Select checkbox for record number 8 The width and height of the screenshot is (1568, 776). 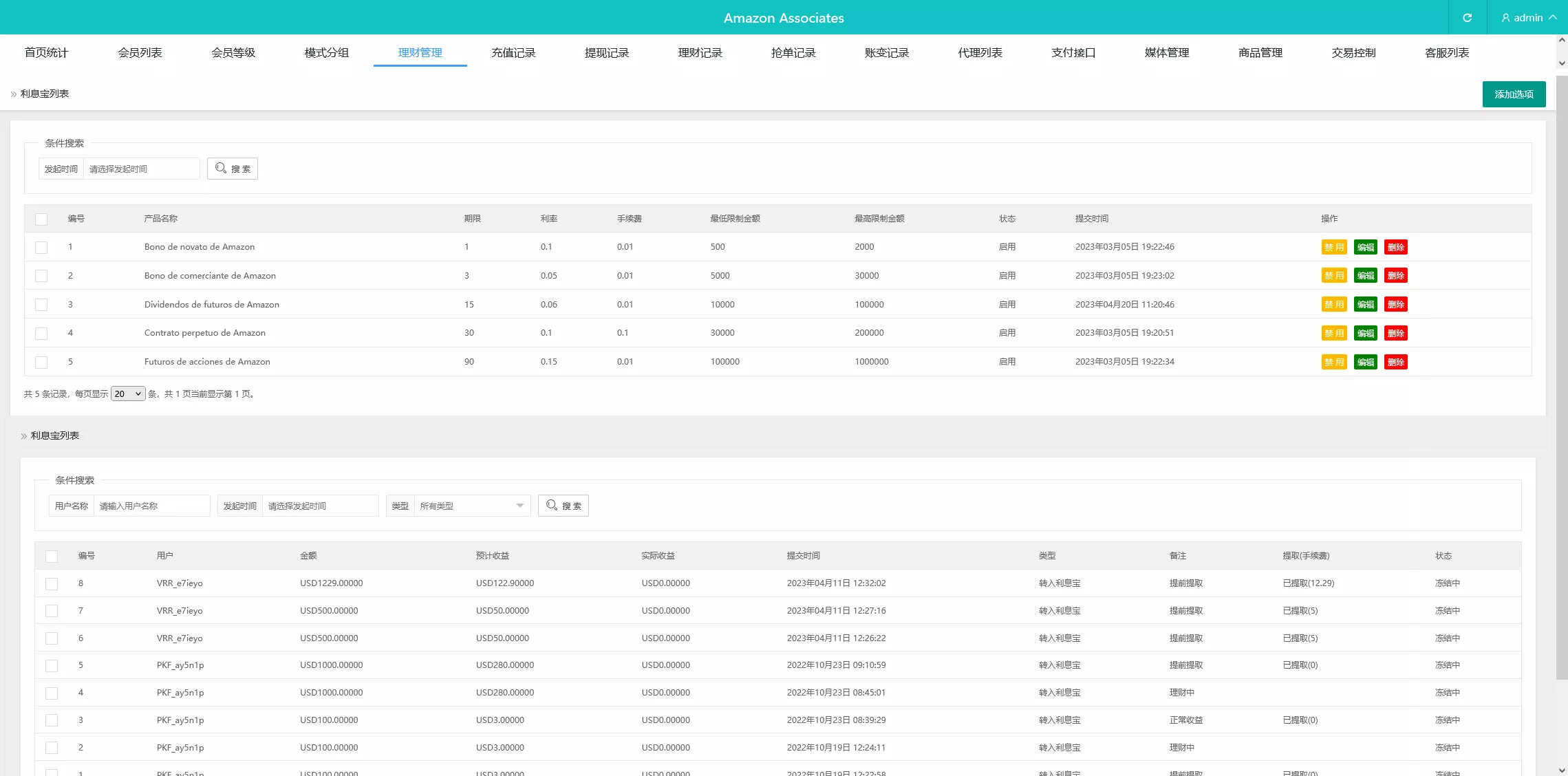click(x=52, y=583)
